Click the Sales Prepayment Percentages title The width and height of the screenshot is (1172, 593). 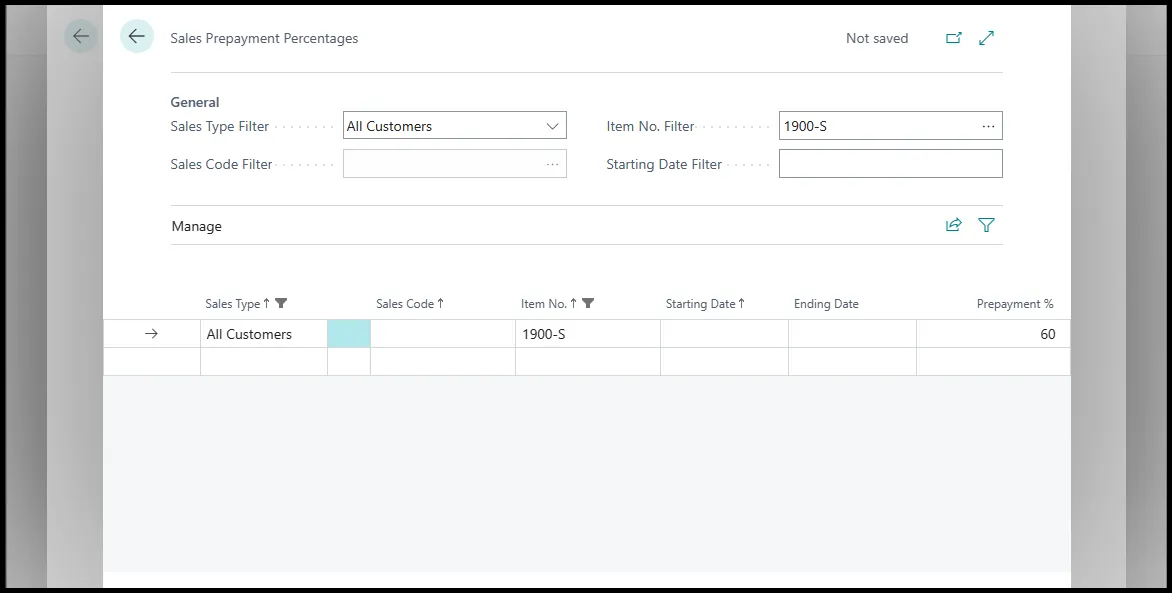click(264, 38)
